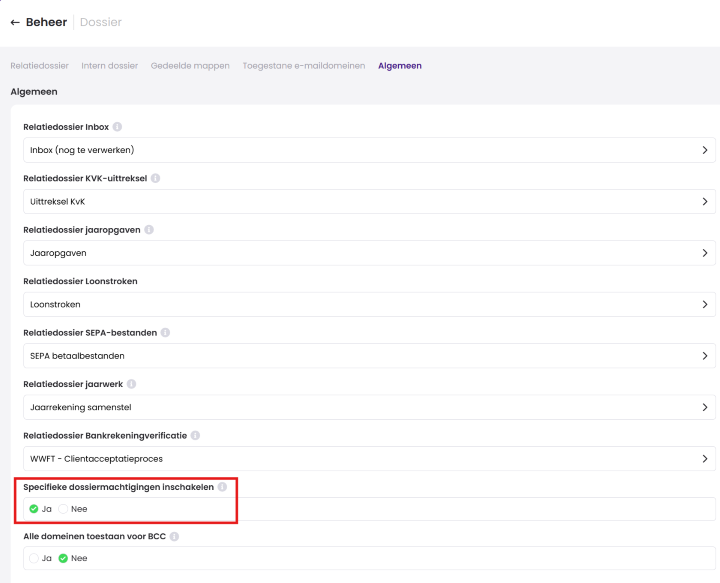720x583 pixels.
Task: Open the Gedeelde mappen tab
Action: [x=190, y=66]
